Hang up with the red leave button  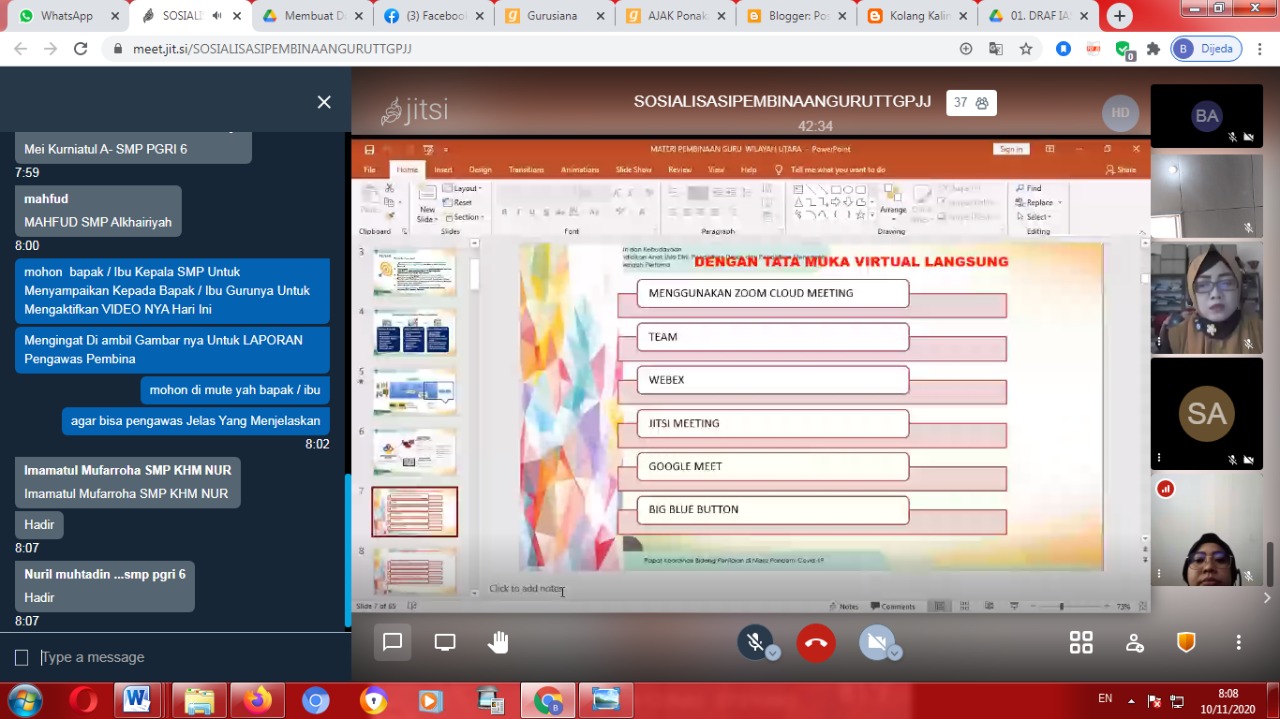pos(816,643)
